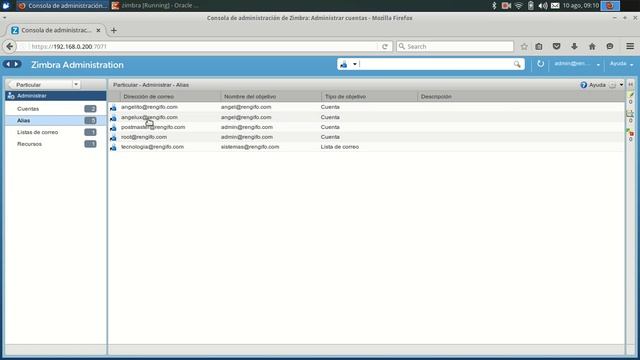This screenshot has width=640, height=360.
Task: Click the Ayuda link in the toolbar
Action: [x=597, y=85]
